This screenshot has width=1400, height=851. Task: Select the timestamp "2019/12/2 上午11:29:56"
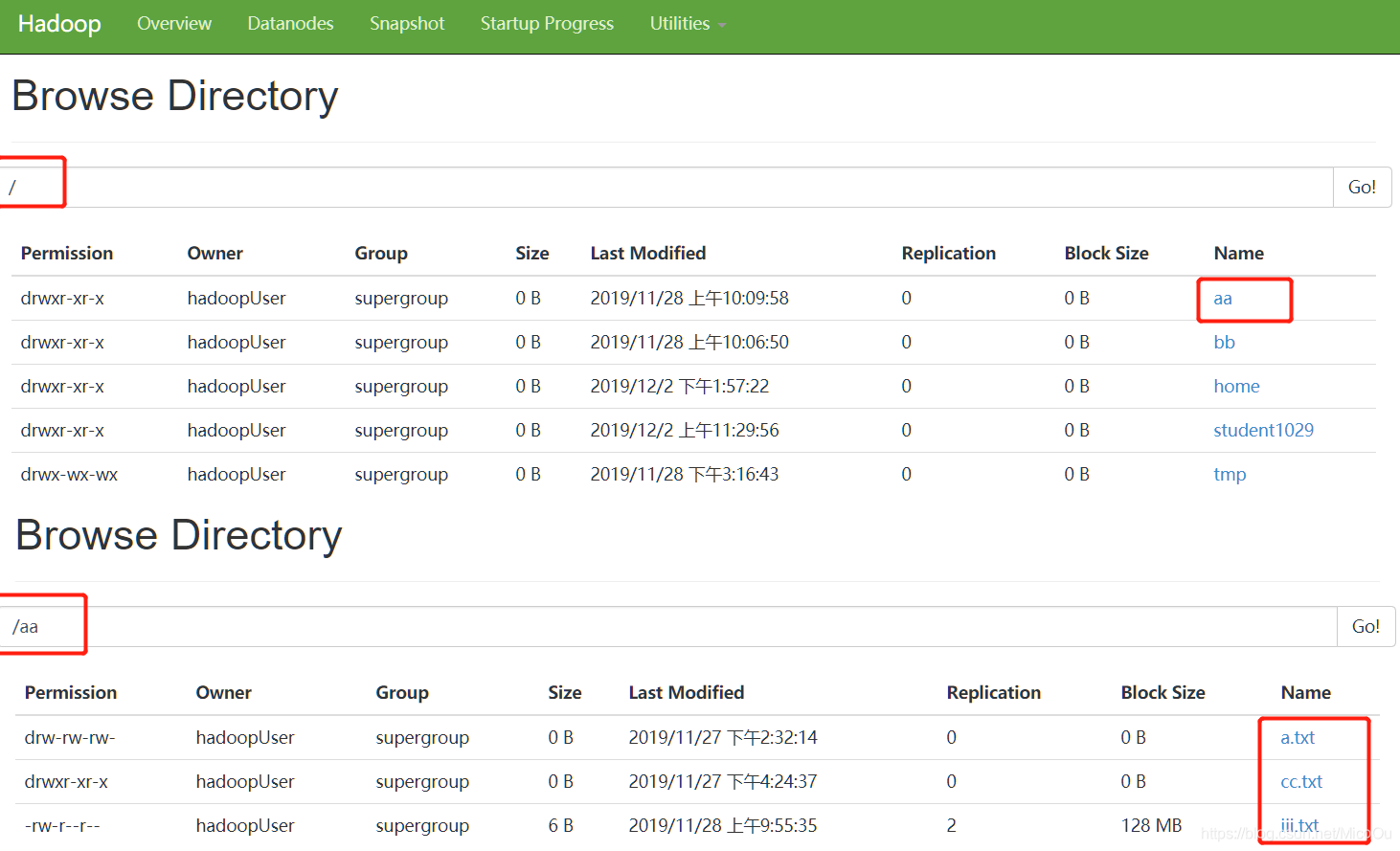685,431
